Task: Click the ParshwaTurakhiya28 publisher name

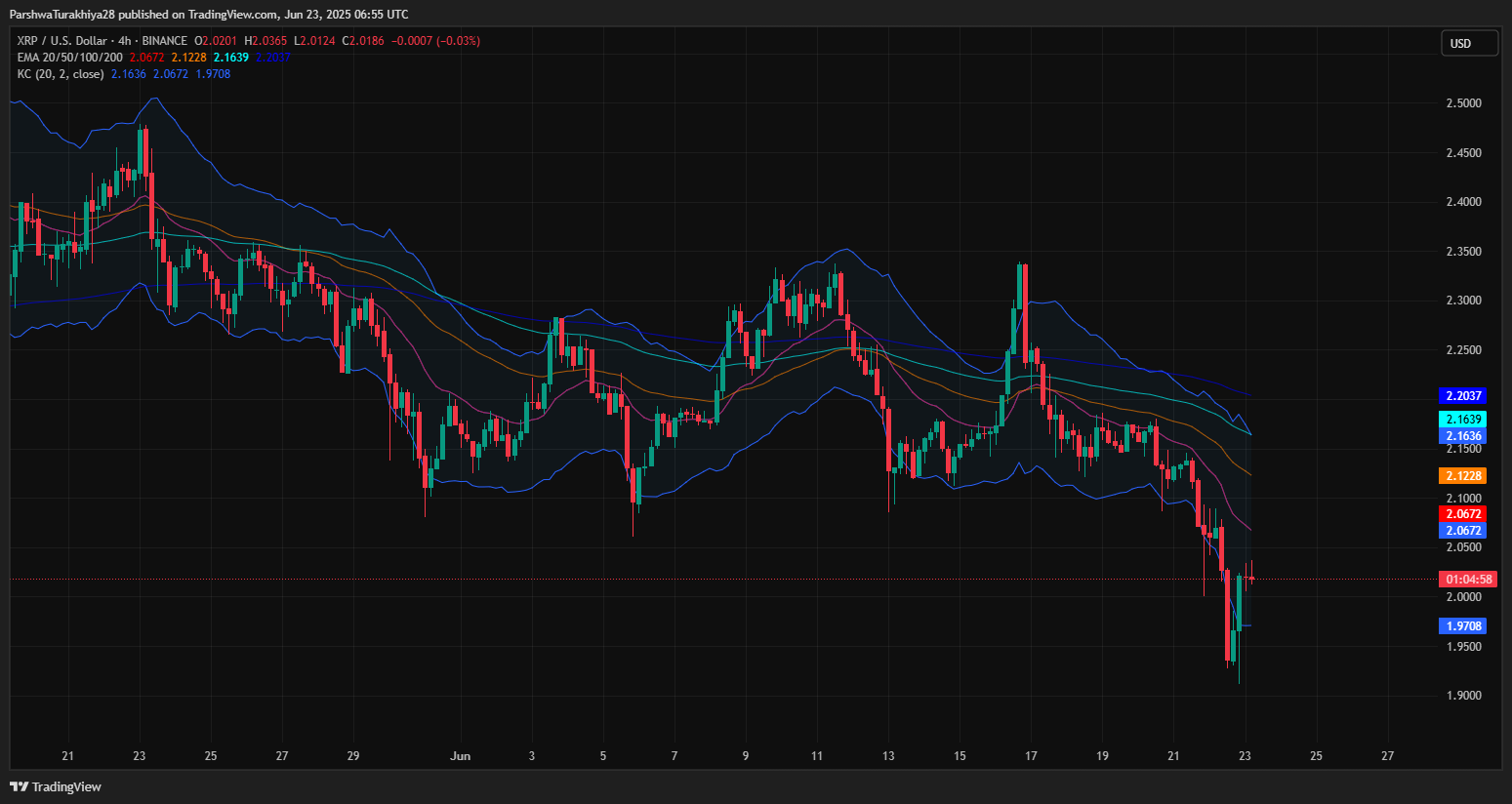Action: click(x=62, y=15)
